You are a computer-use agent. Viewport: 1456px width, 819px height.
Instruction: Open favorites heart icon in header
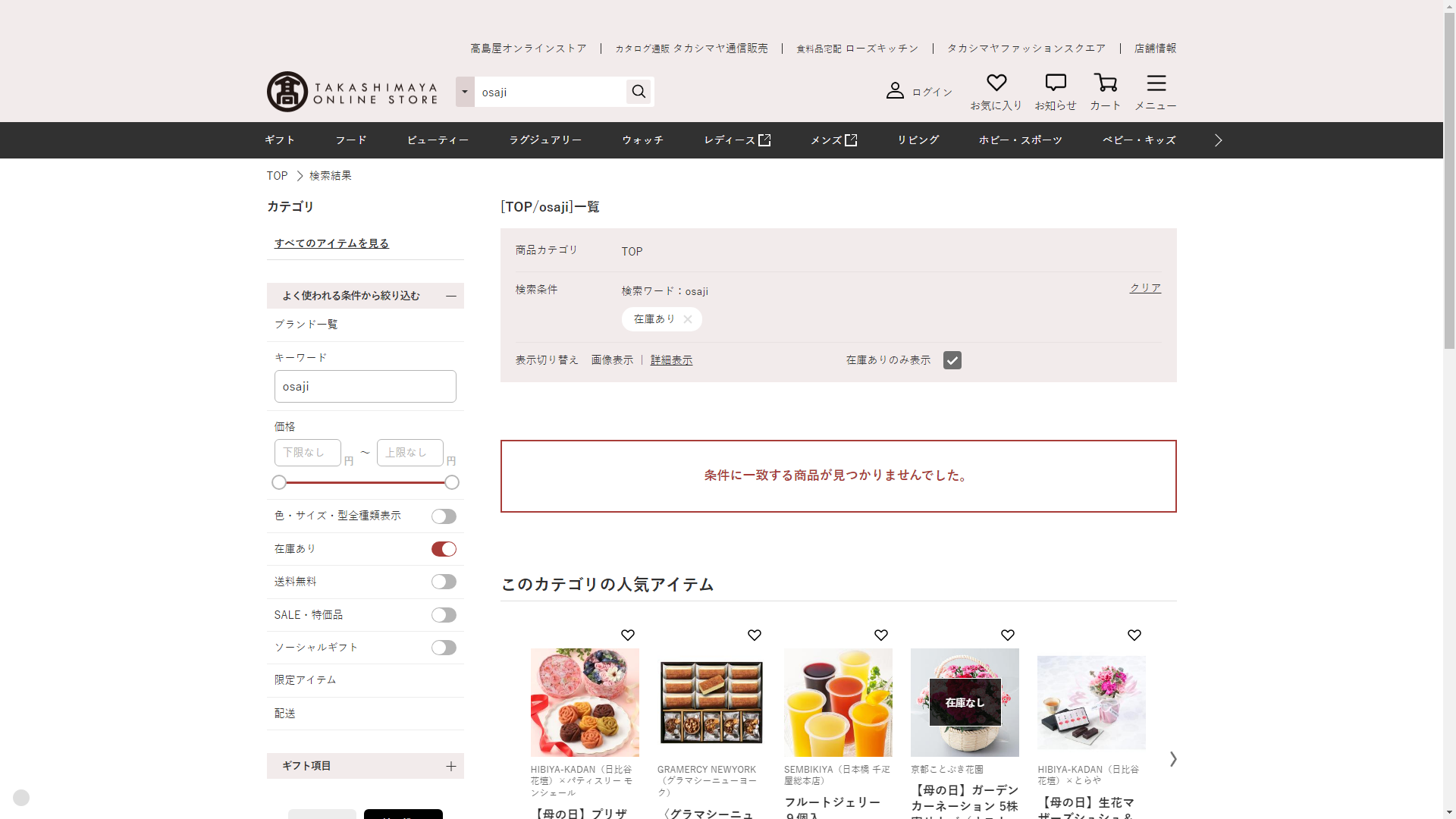996,83
